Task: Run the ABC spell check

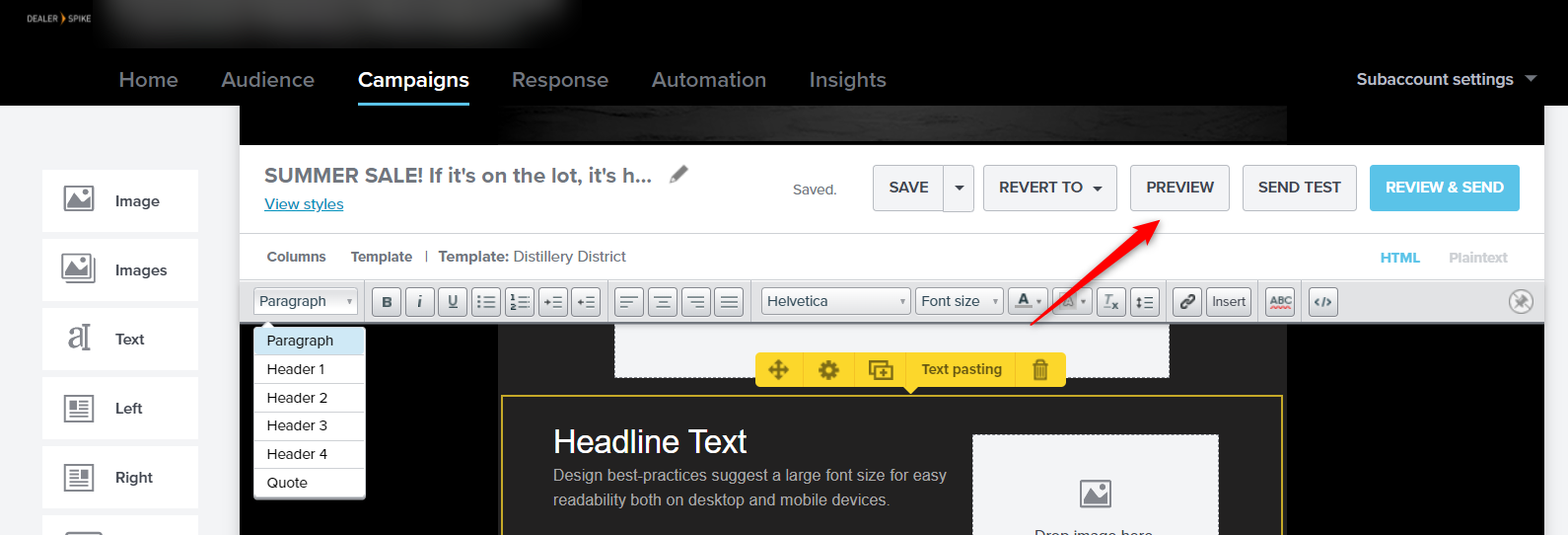Action: (1280, 302)
